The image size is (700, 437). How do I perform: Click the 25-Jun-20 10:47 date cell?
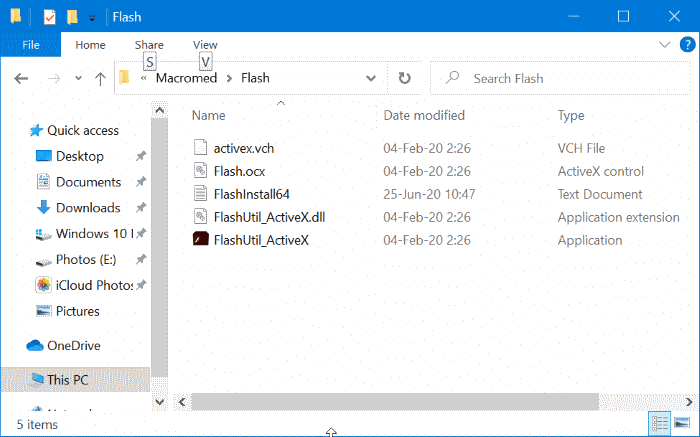click(429, 195)
